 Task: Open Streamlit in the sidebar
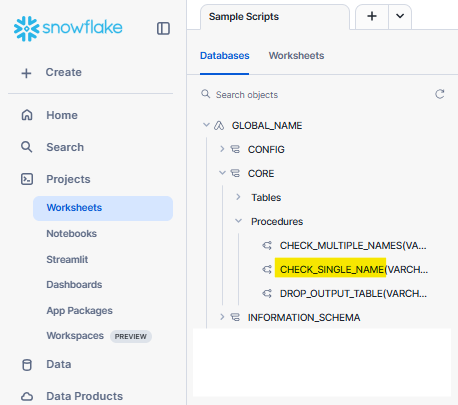point(67,259)
